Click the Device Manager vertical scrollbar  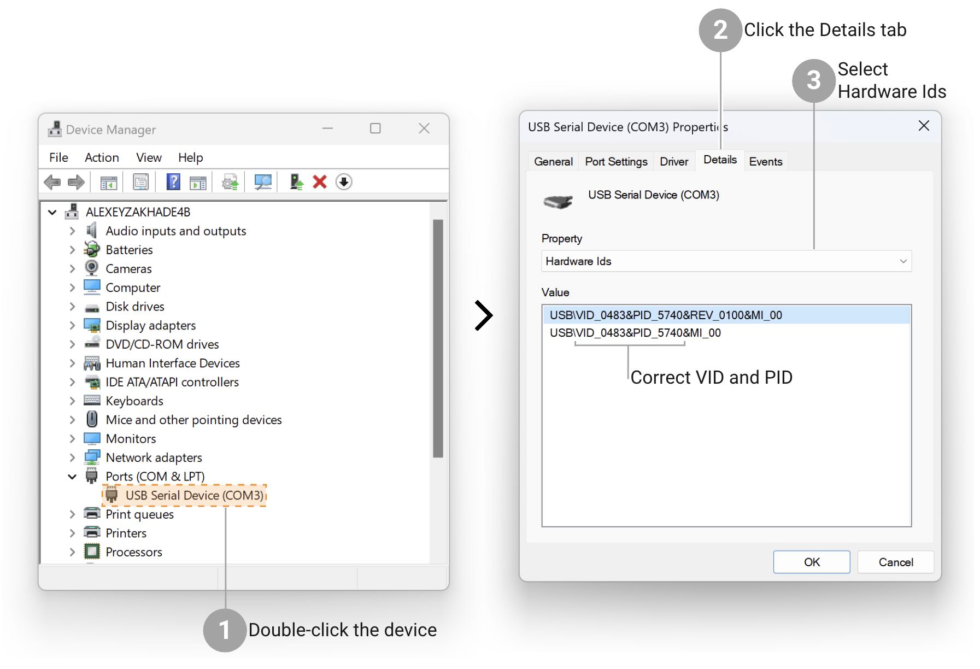pyautogui.click(x=437, y=340)
